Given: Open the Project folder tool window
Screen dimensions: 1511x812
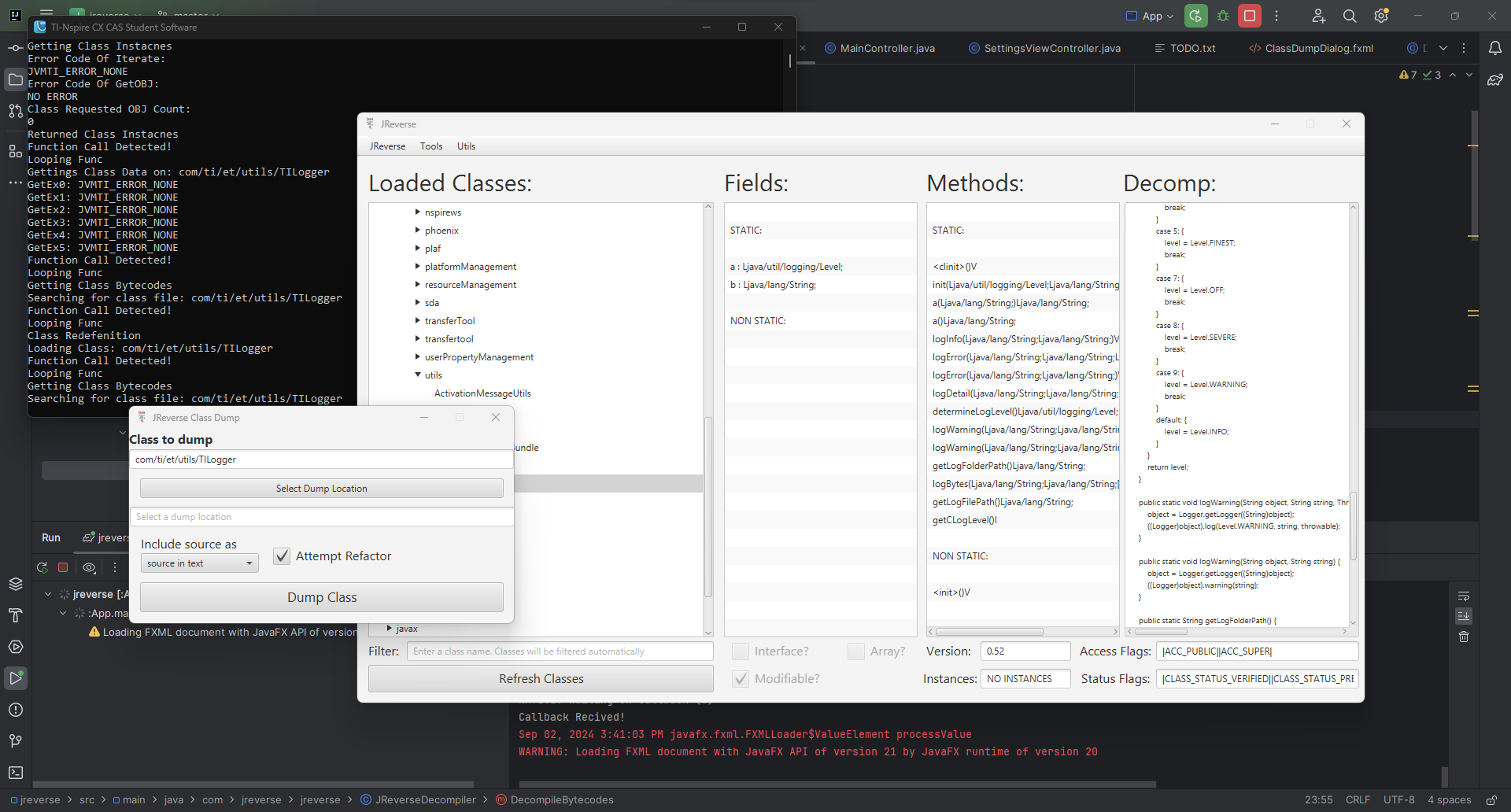Looking at the screenshot, I should tap(16, 79).
